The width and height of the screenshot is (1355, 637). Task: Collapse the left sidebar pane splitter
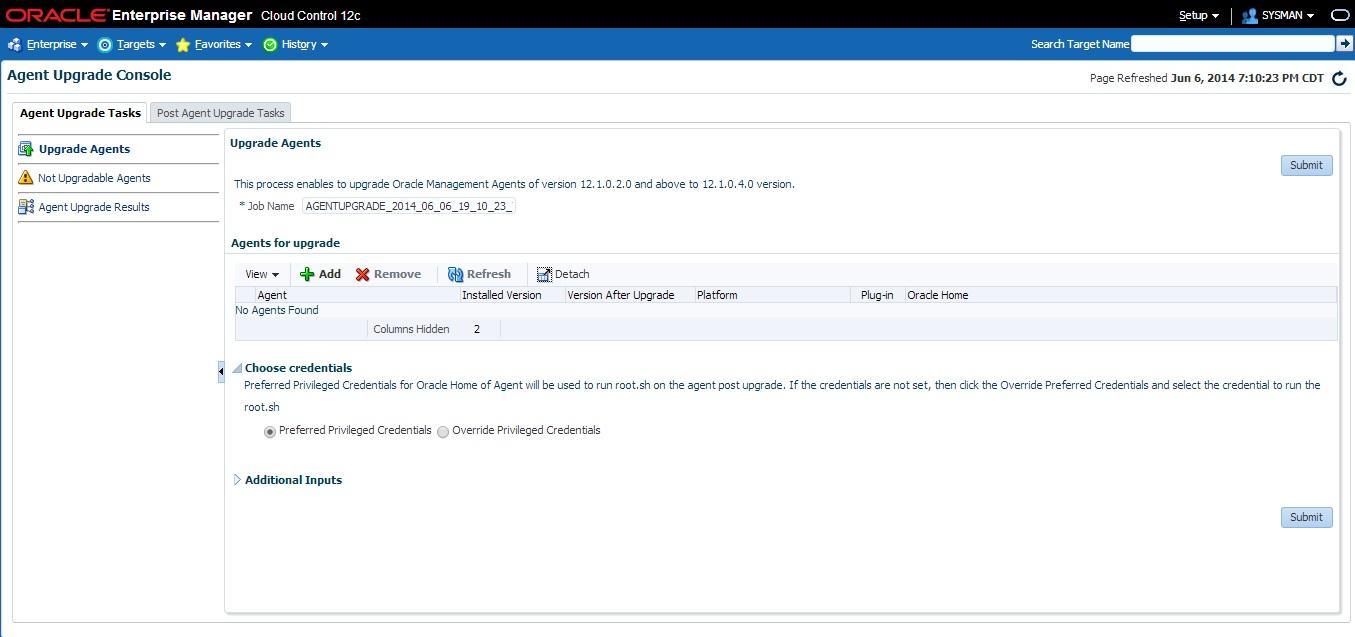221,371
